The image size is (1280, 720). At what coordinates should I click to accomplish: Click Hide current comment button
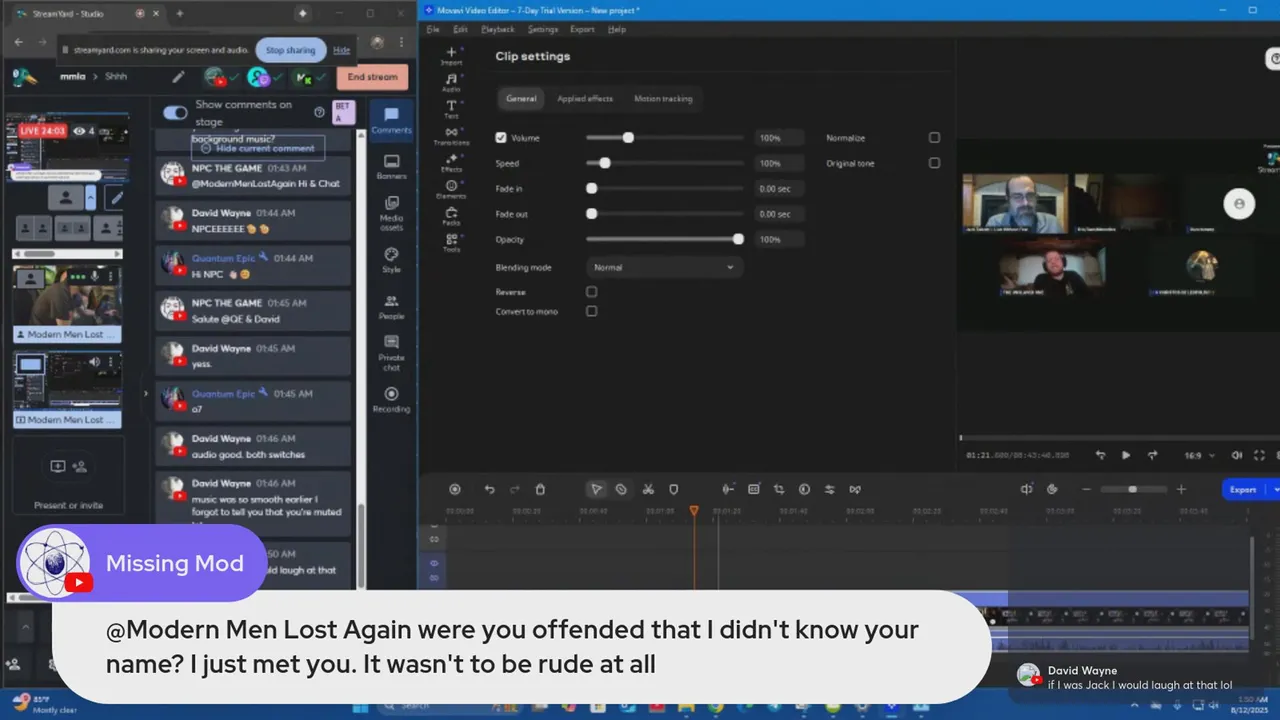click(x=258, y=148)
